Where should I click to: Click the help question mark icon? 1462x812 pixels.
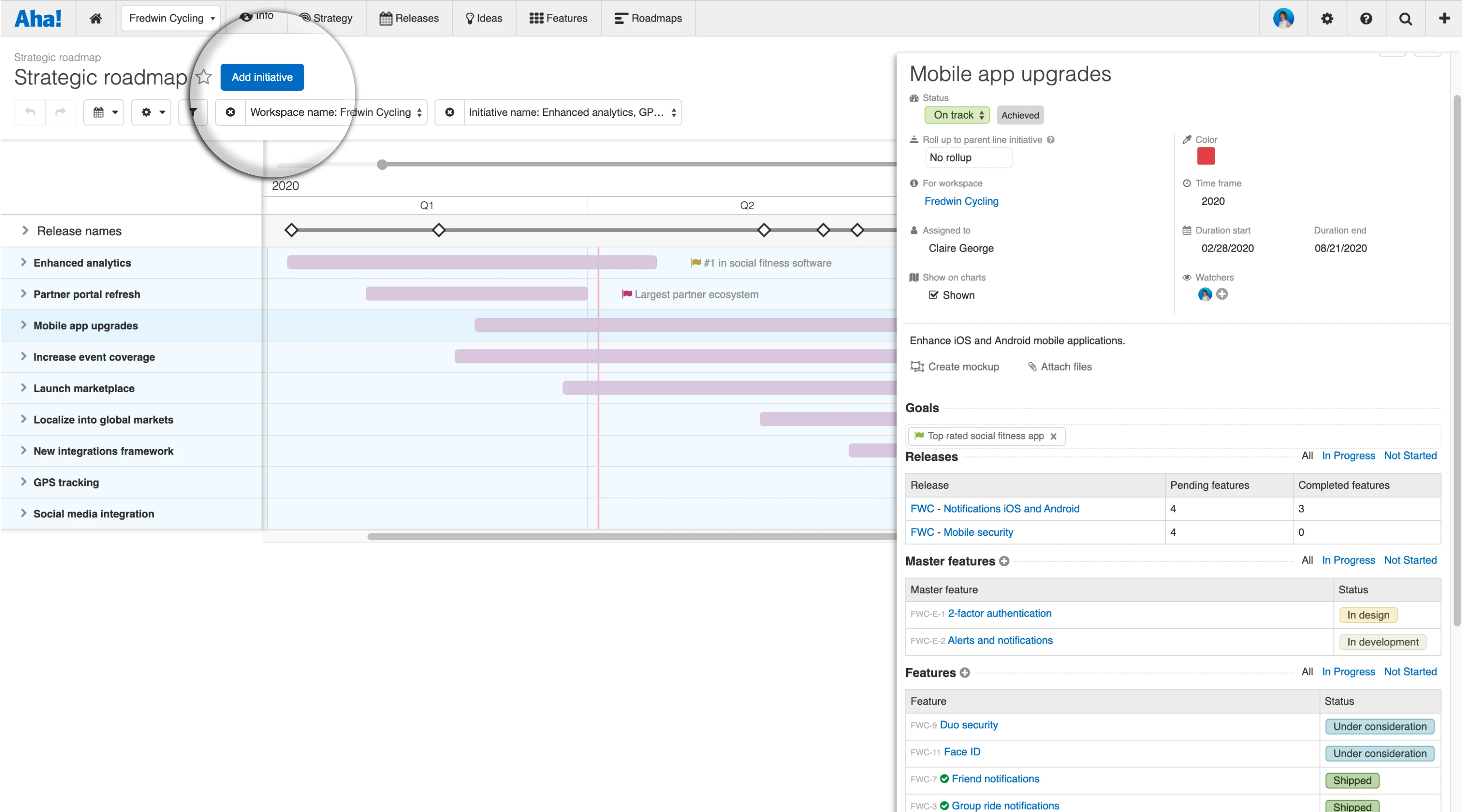1366,18
